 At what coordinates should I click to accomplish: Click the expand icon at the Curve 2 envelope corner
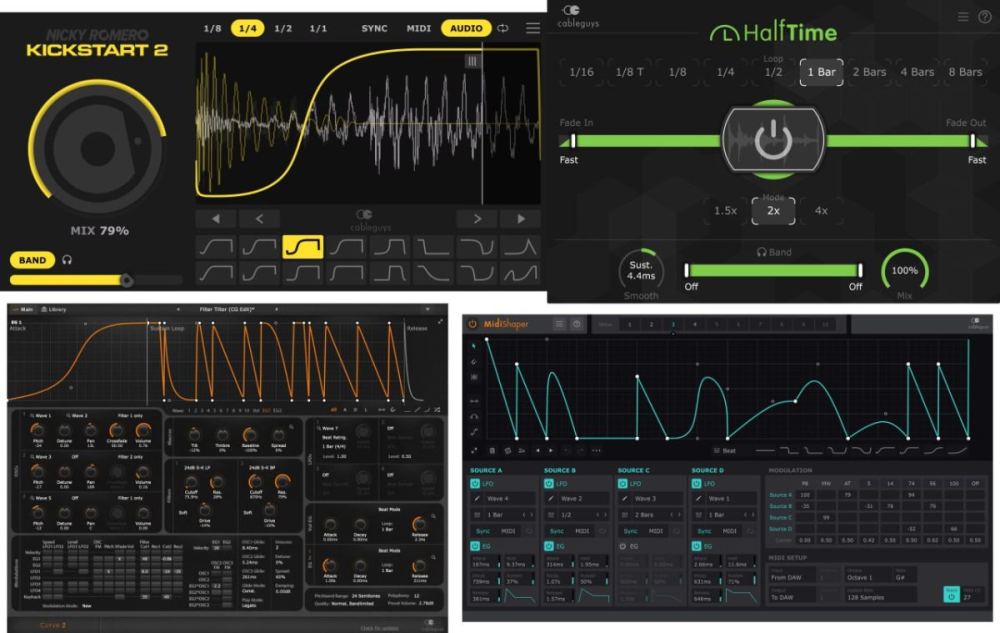[x=440, y=321]
